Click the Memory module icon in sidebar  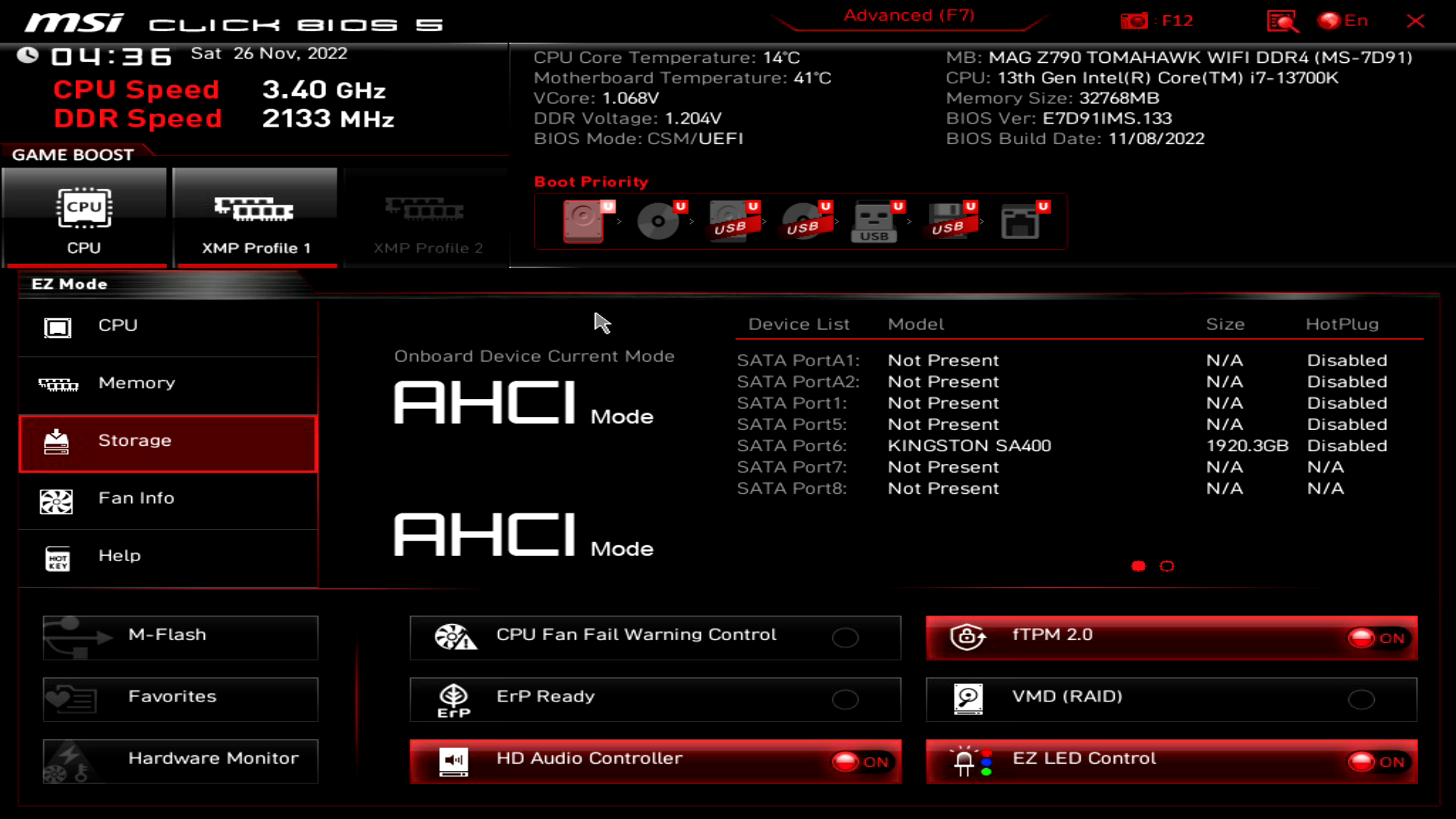[58, 385]
